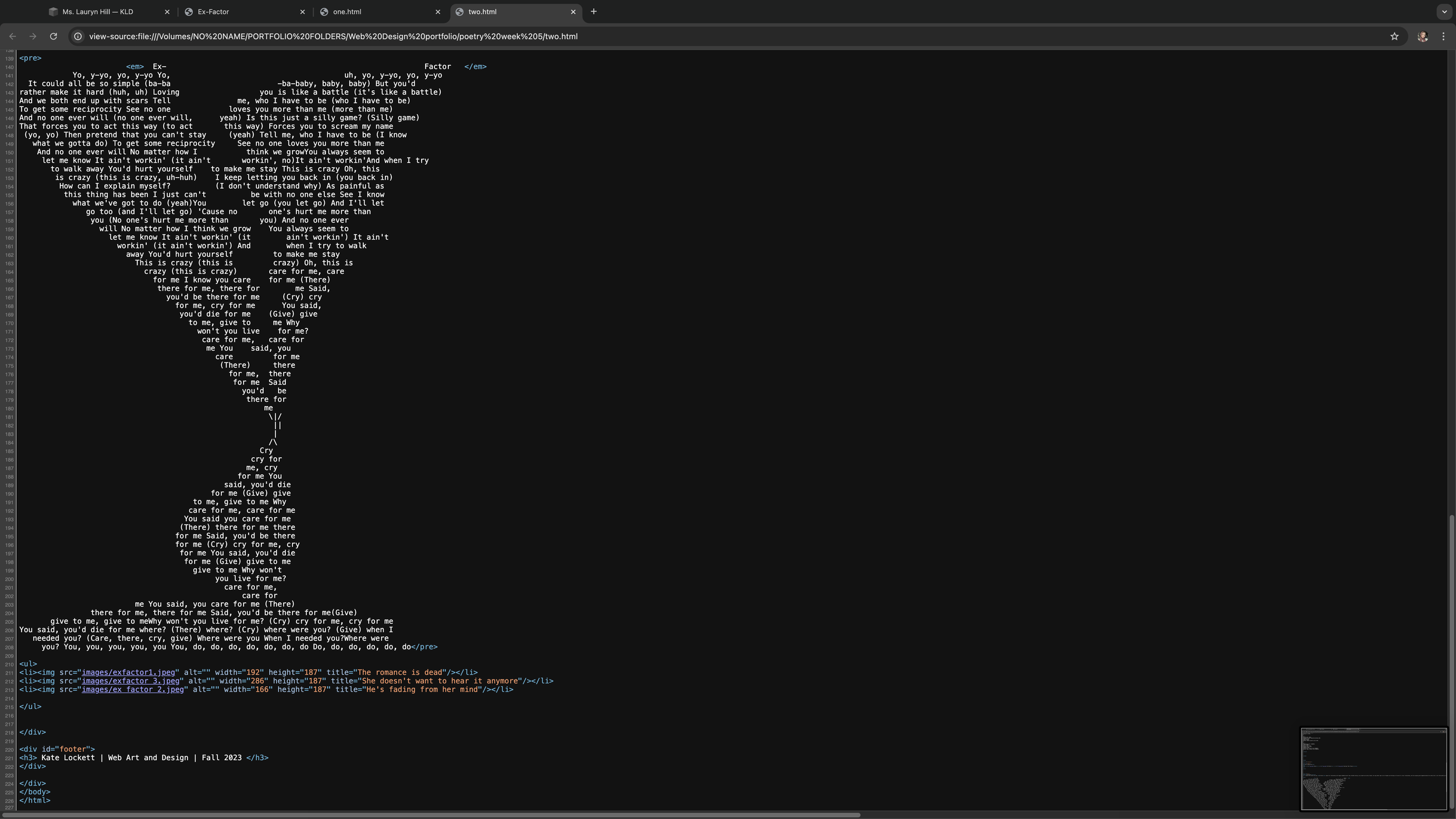Image resolution: width=1456 pixels, height=819 pixels.
Task: Reload the view-source page
Action: click(x=53, y=36)
